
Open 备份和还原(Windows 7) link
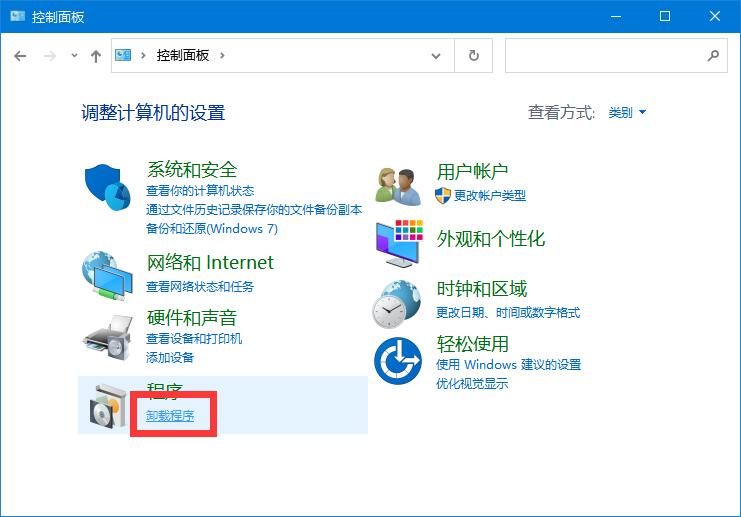click(x=212, y=229)
